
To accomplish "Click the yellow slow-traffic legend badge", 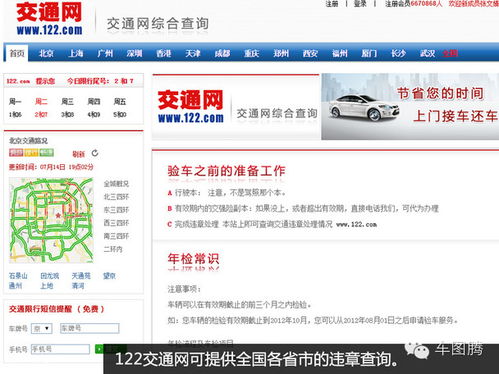I will (x=31, y=153).
